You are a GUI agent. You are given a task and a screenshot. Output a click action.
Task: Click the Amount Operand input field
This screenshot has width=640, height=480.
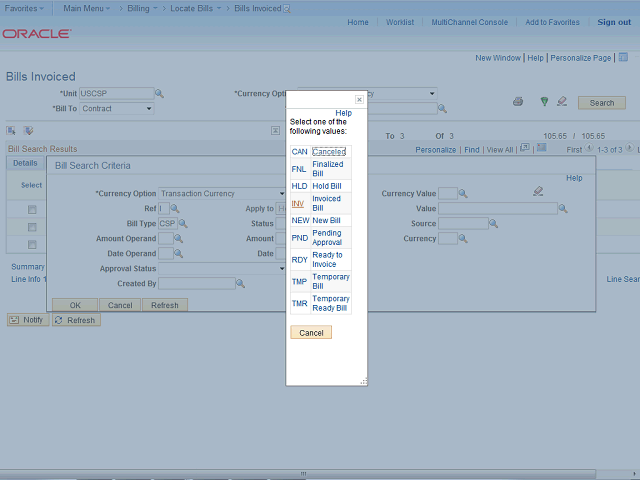pos(165,239)
